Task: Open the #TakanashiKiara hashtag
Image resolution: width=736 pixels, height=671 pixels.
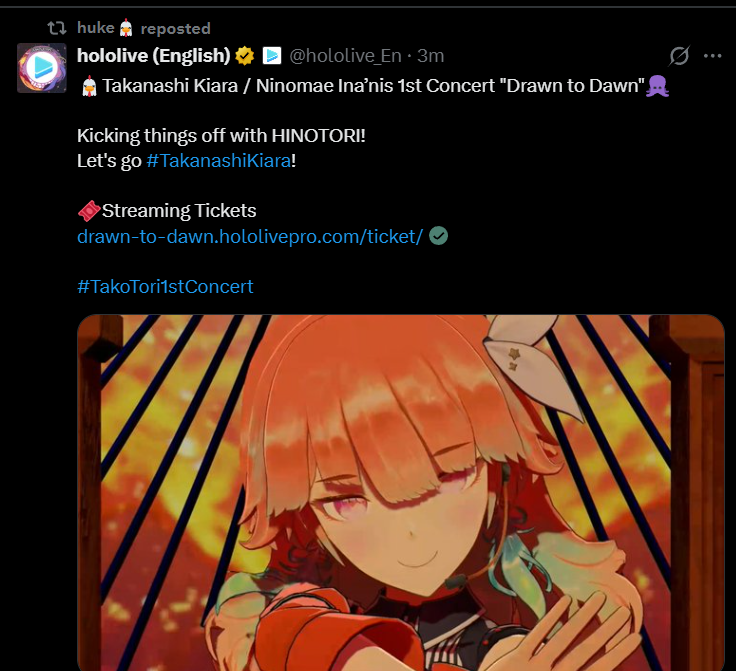Action: (x=219, y=161)
